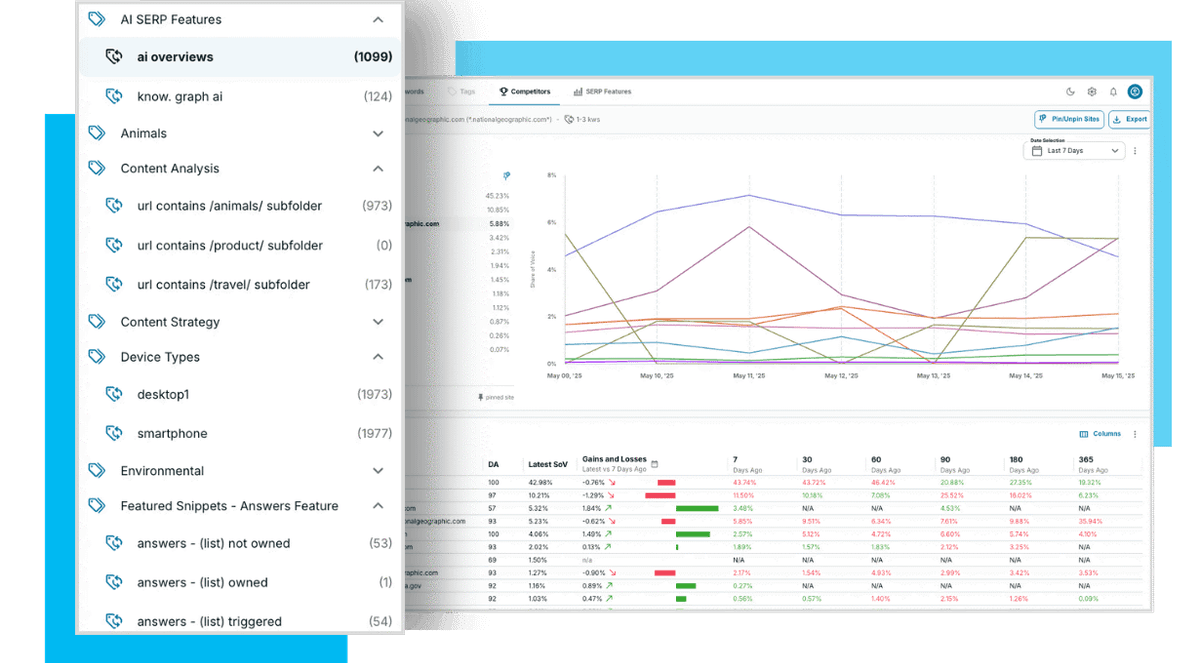Select the desktop1 tag filter
This screenshot has height=663, width=1200.
coord(163,394)
